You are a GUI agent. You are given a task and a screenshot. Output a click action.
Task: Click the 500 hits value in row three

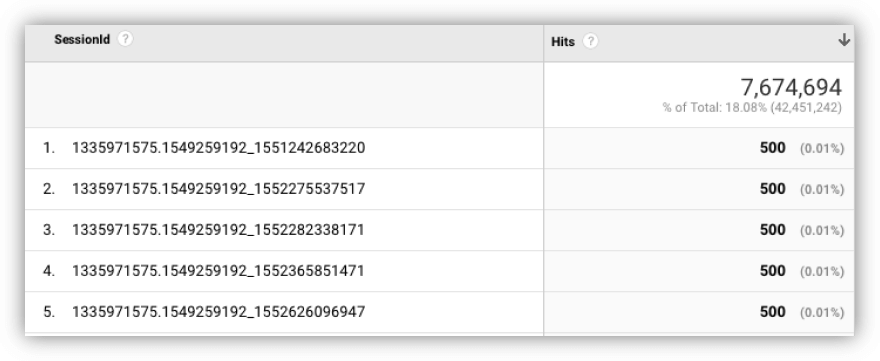772,230
